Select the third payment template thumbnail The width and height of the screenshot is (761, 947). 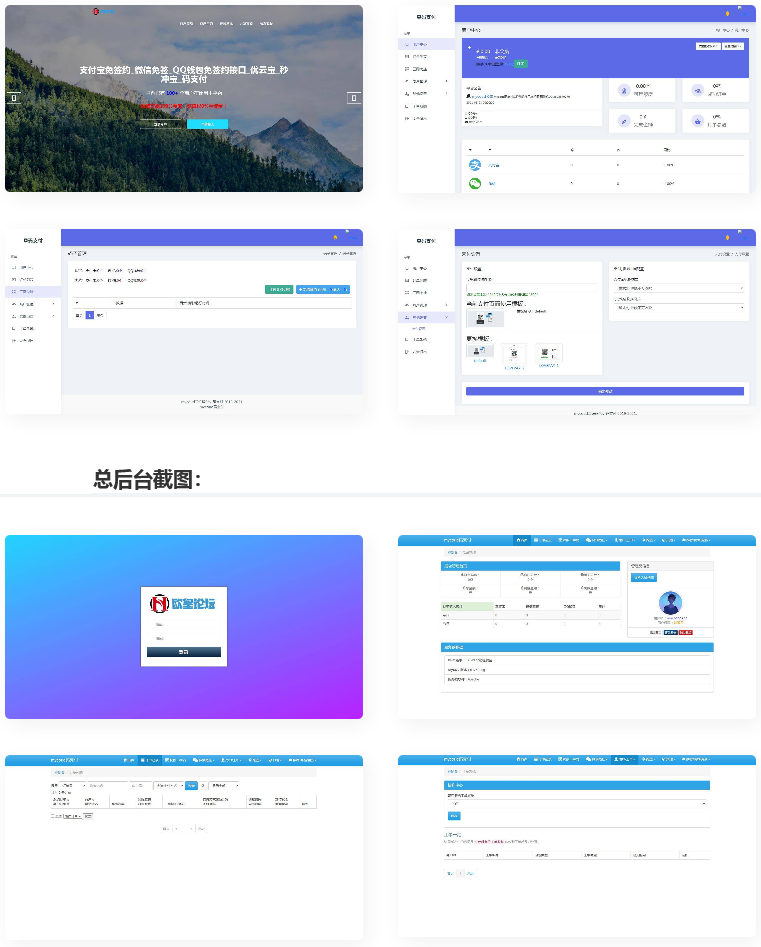(548, 353)
